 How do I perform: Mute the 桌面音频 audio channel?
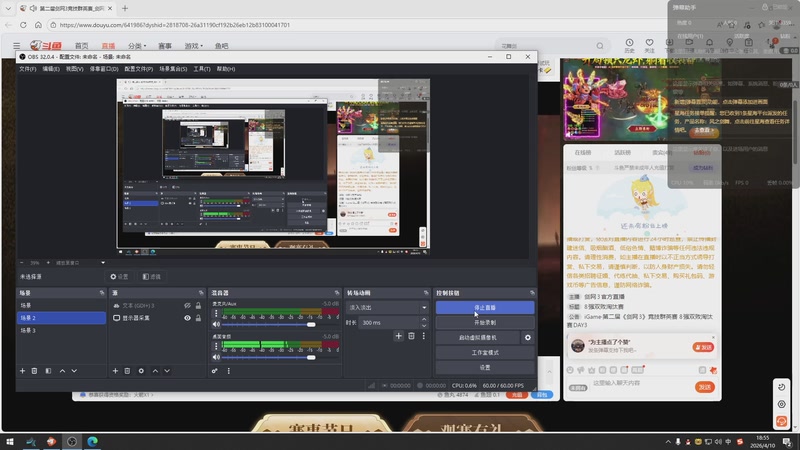point(216,357)
